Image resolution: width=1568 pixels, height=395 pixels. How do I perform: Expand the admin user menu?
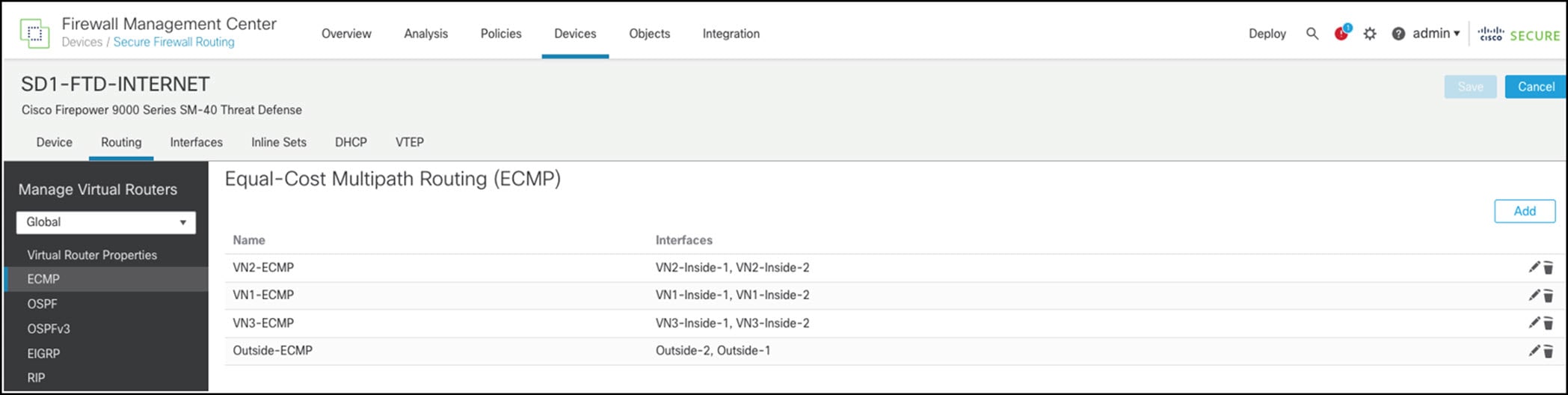(1436, 33)
